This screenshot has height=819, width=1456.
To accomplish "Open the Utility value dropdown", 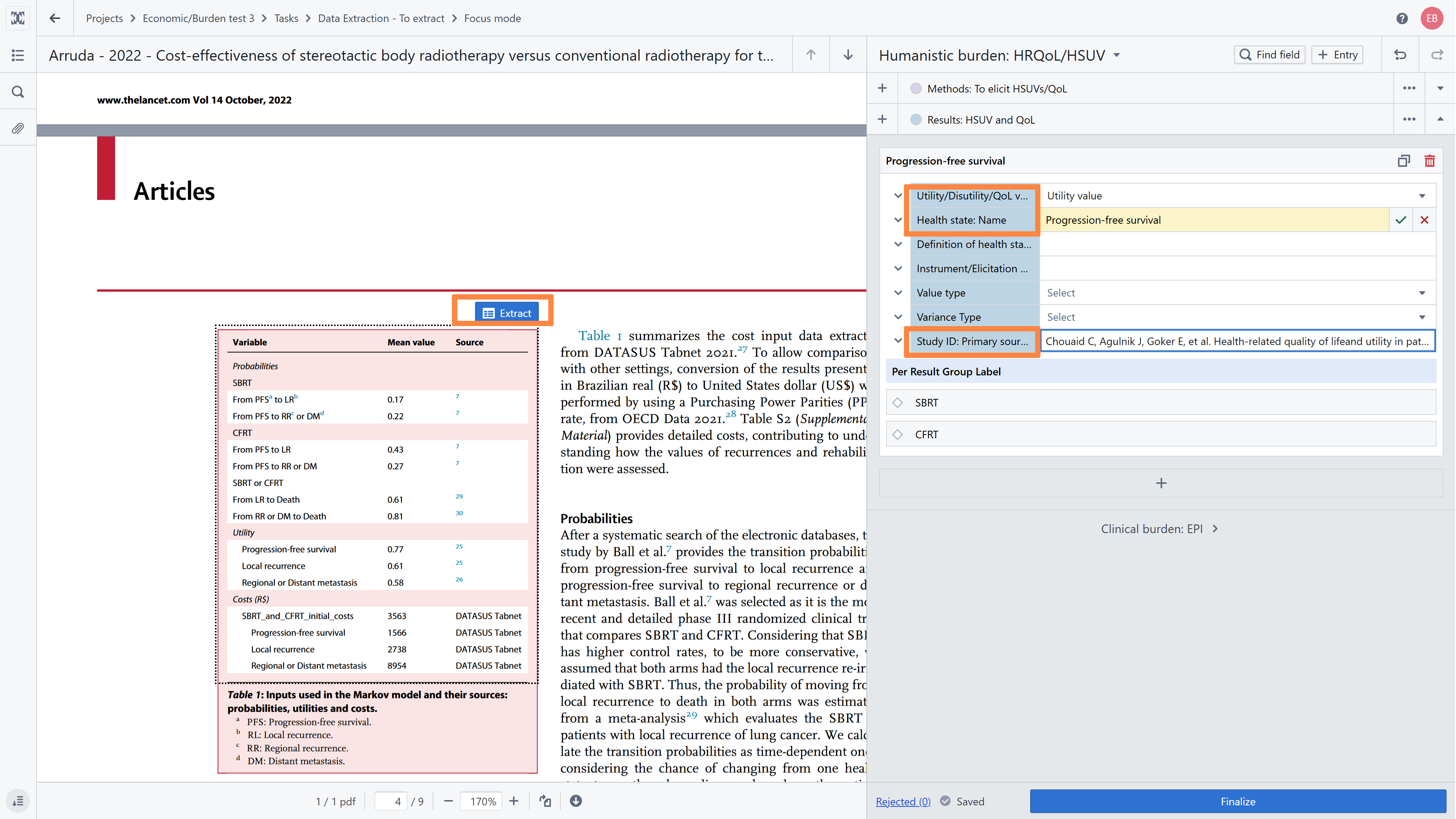I will point(1237,196).
